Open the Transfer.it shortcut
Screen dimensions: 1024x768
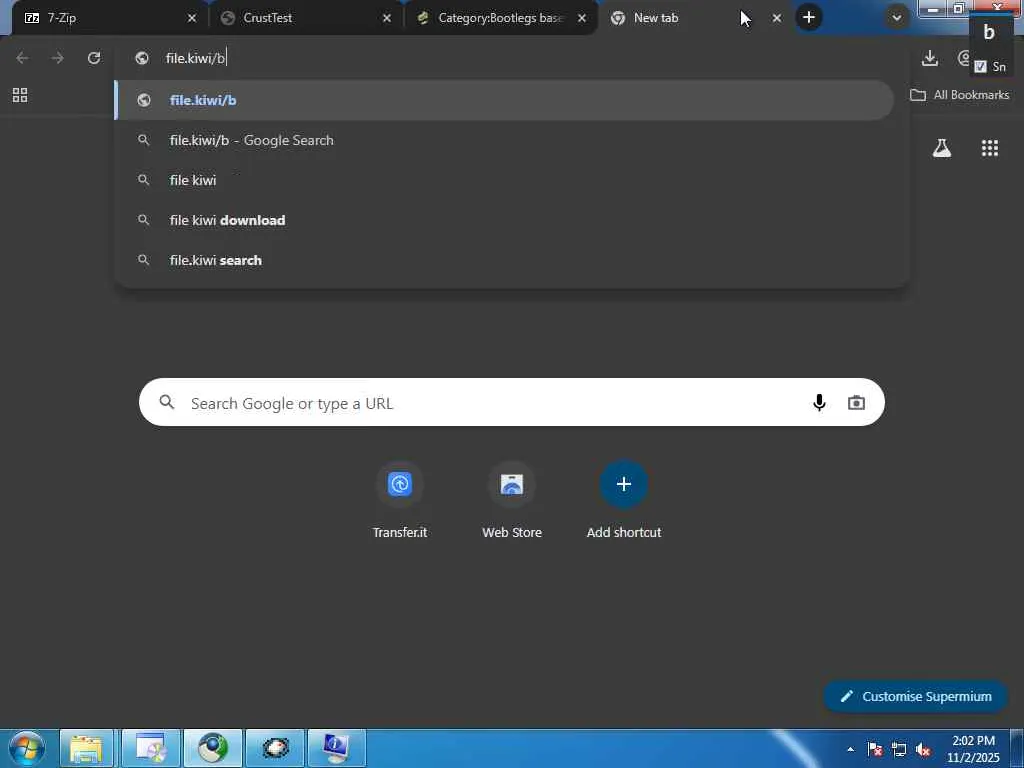coord(400,501)
